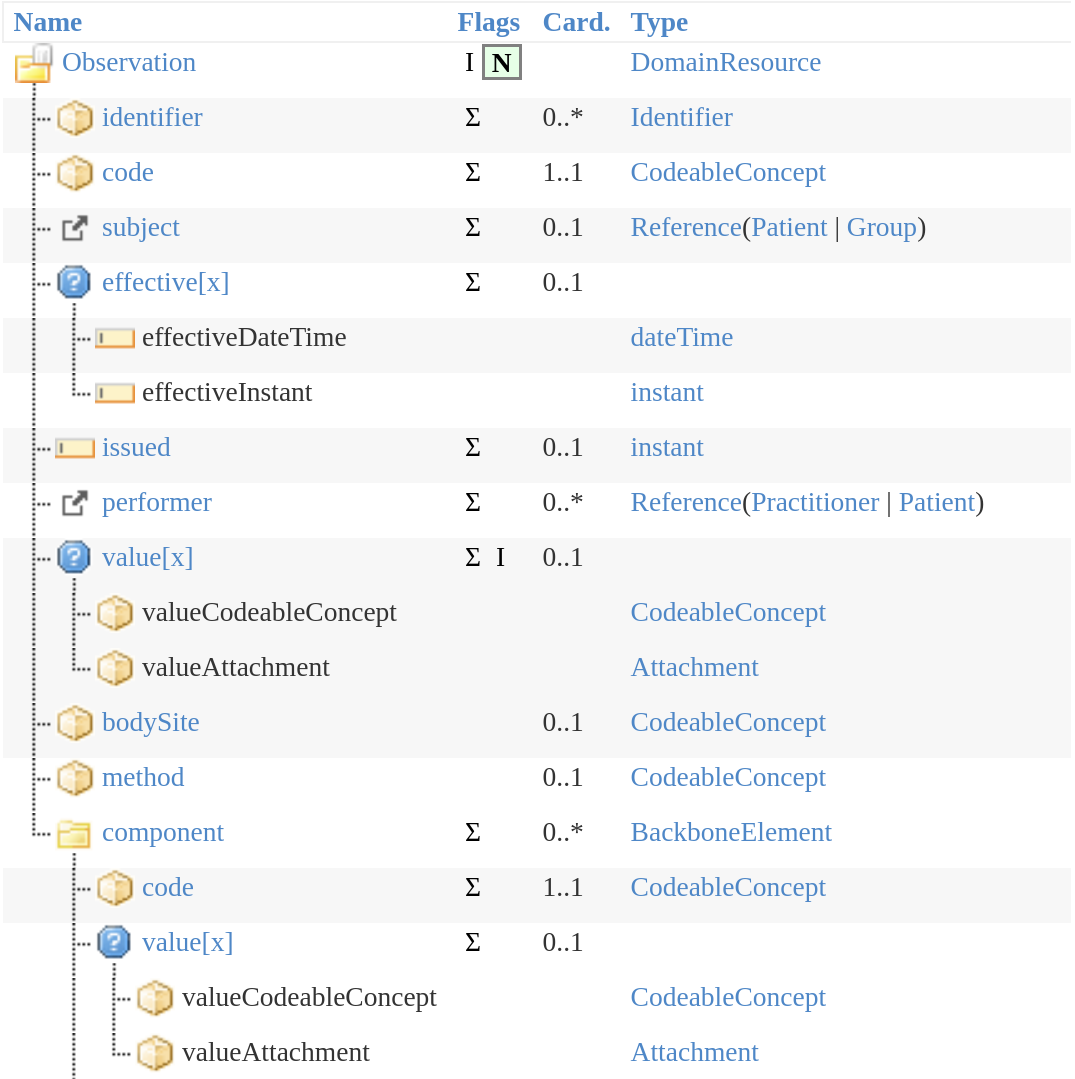Click the Card. column header

[x=576, y=22]
